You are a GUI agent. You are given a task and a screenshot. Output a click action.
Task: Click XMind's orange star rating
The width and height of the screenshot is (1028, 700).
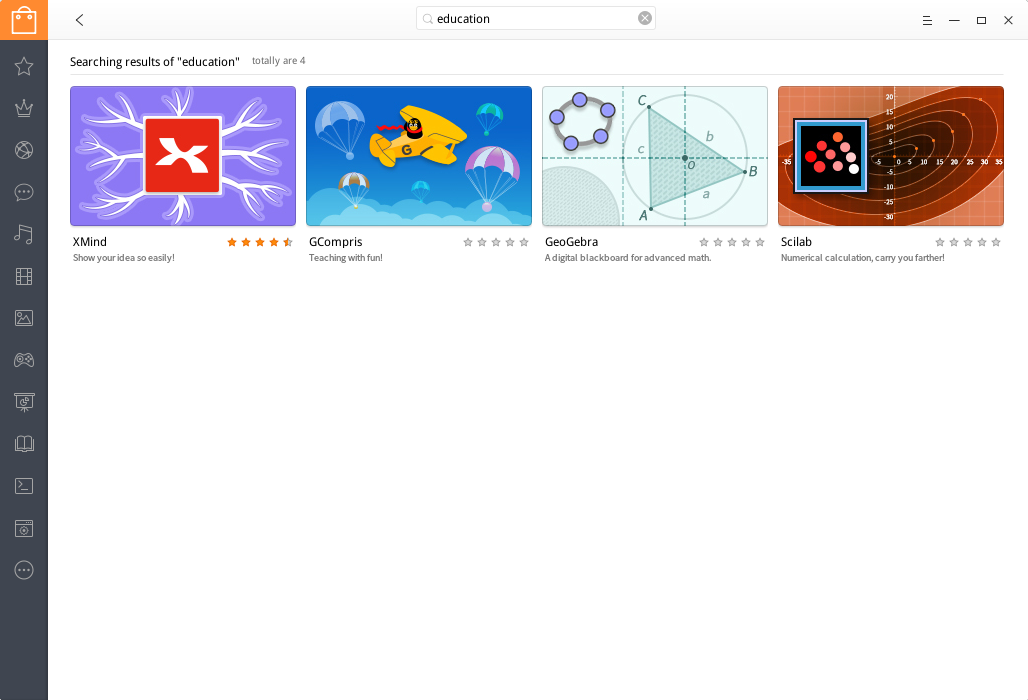(260, 243)
